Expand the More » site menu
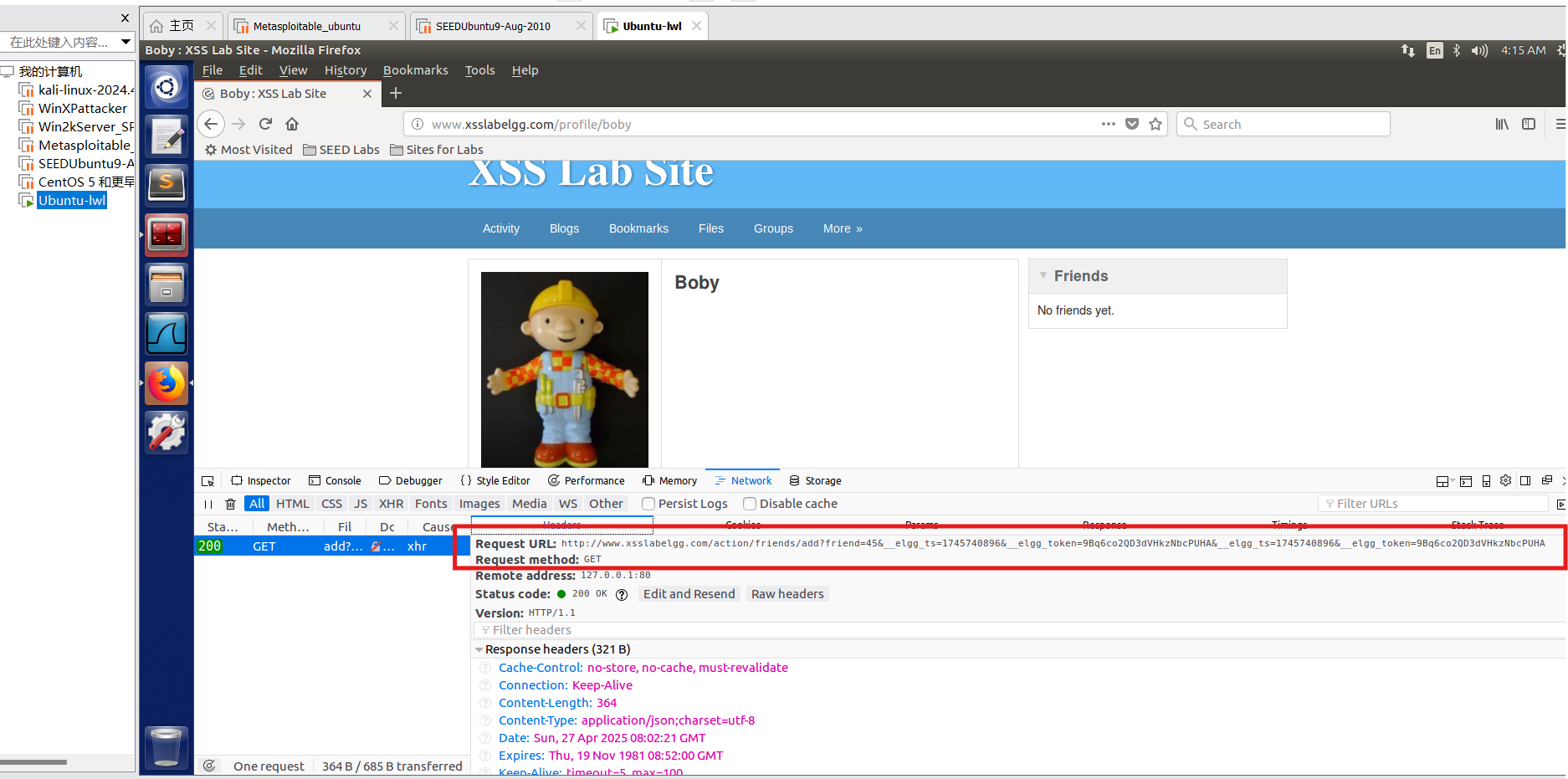This screenshot has width=1568, height=779. coord(843,228)
